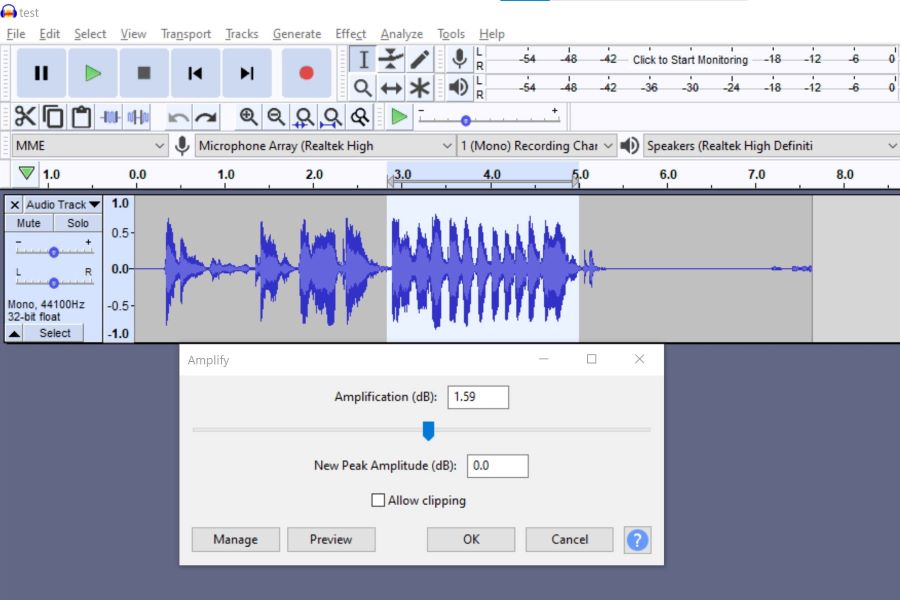The width and height of the screenshot is (900, 600).
Task: Open the Help menu
Action: coord(492,34)
